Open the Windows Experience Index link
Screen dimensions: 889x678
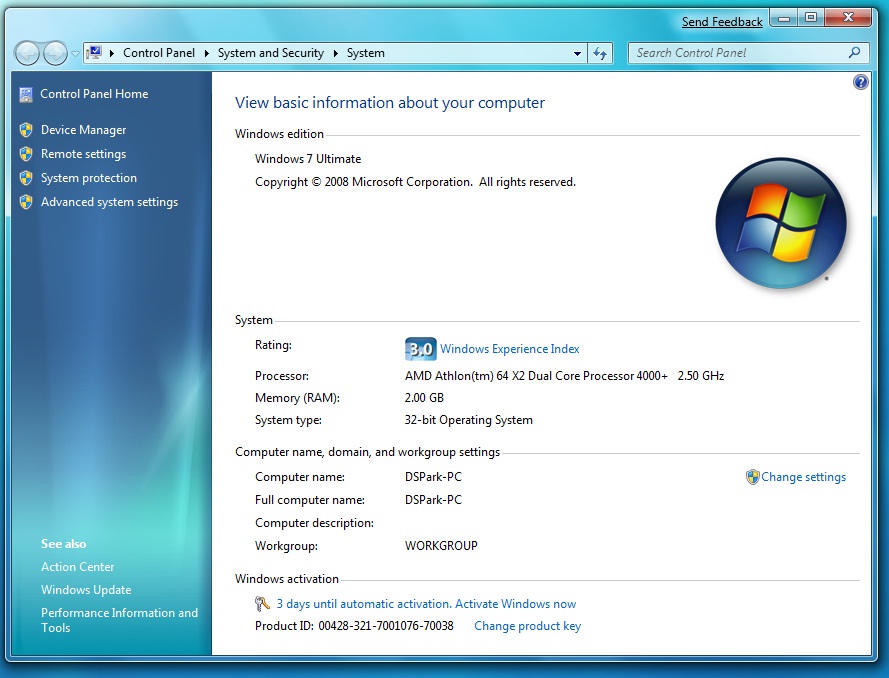pyautogui.click(x=510, y=349)
